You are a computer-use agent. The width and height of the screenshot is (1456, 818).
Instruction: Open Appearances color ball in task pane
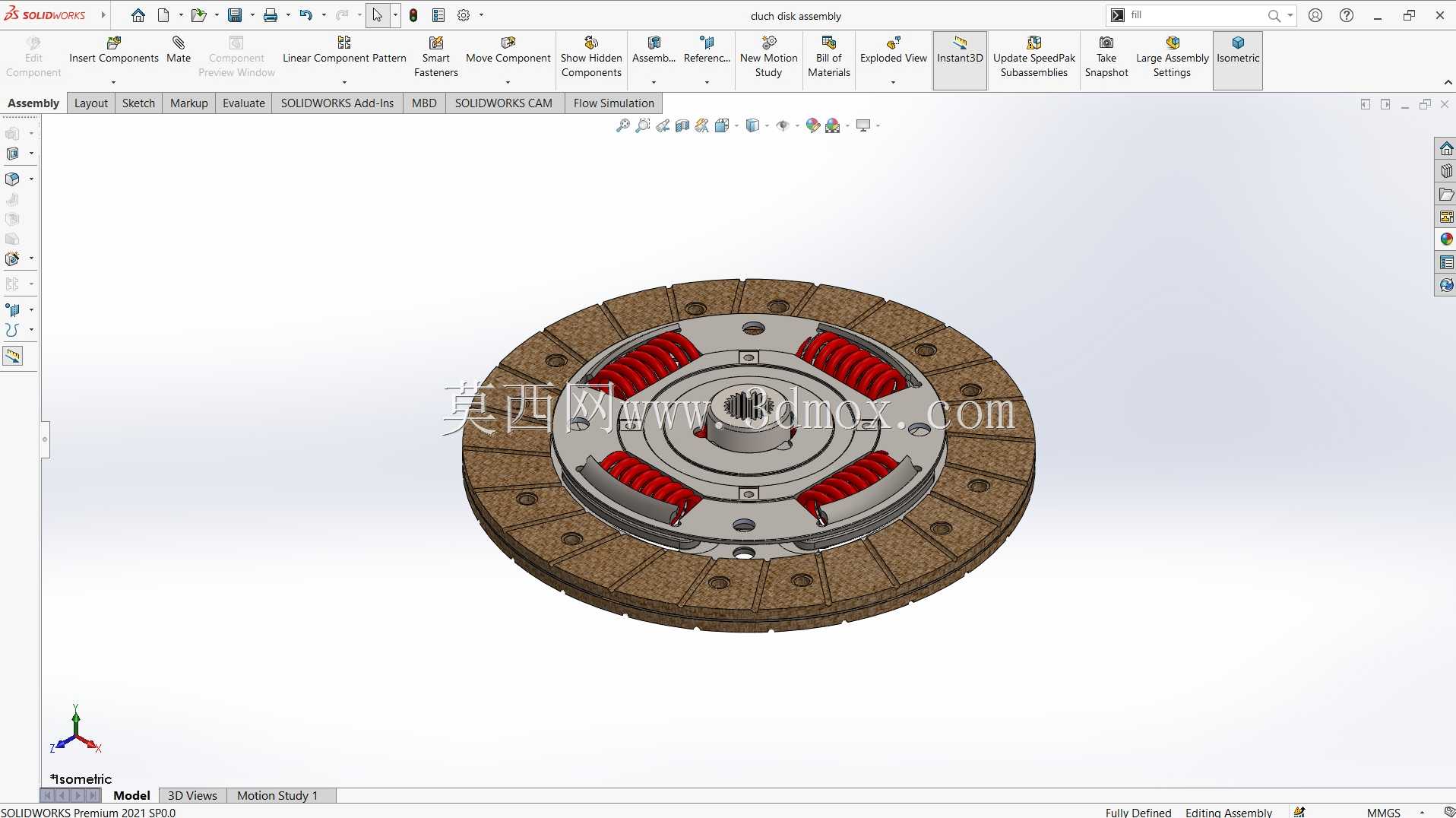pos(1445,239)
